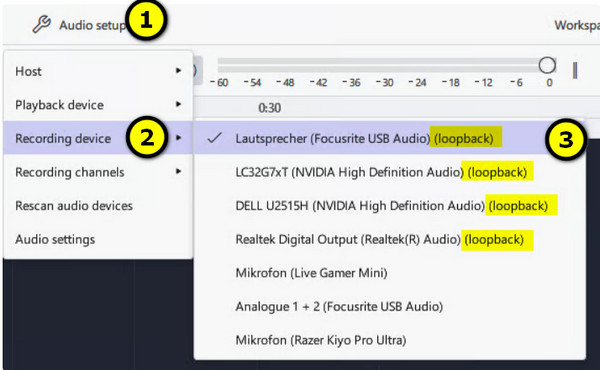The height and width of the screenshot is (370, 600).
Task: Click the checkmark beside Lautsprecher loopback
Action: pyautogui.click(x=214, y=138)
